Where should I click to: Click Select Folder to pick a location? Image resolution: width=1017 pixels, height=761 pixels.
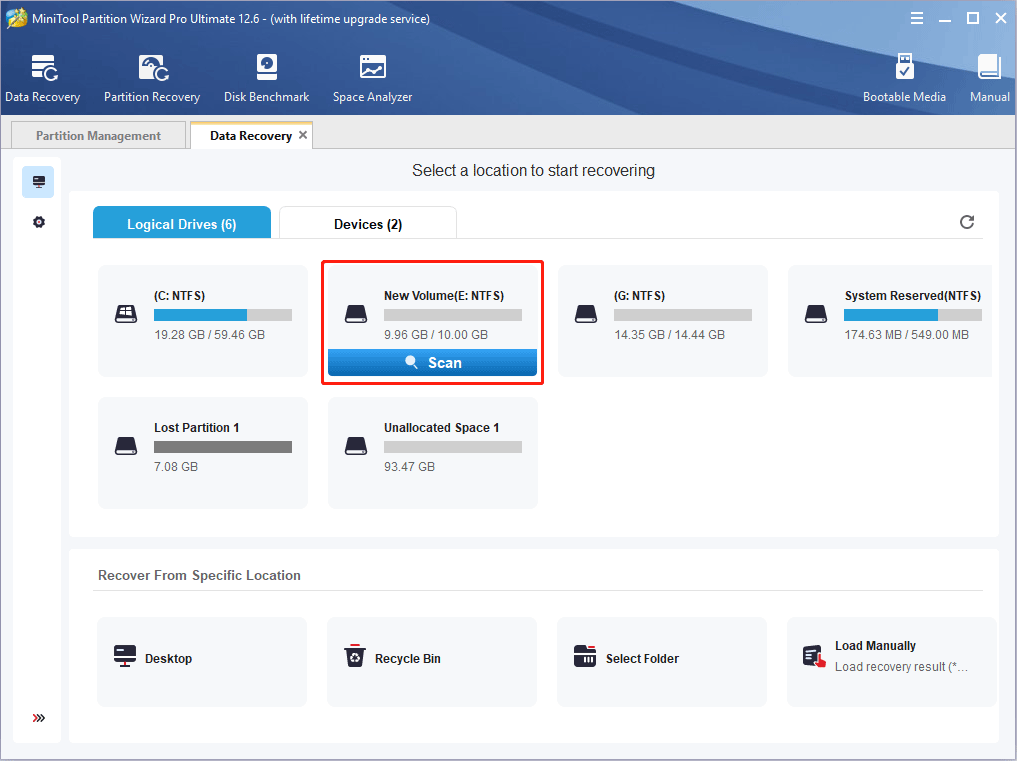coord(661,658)
